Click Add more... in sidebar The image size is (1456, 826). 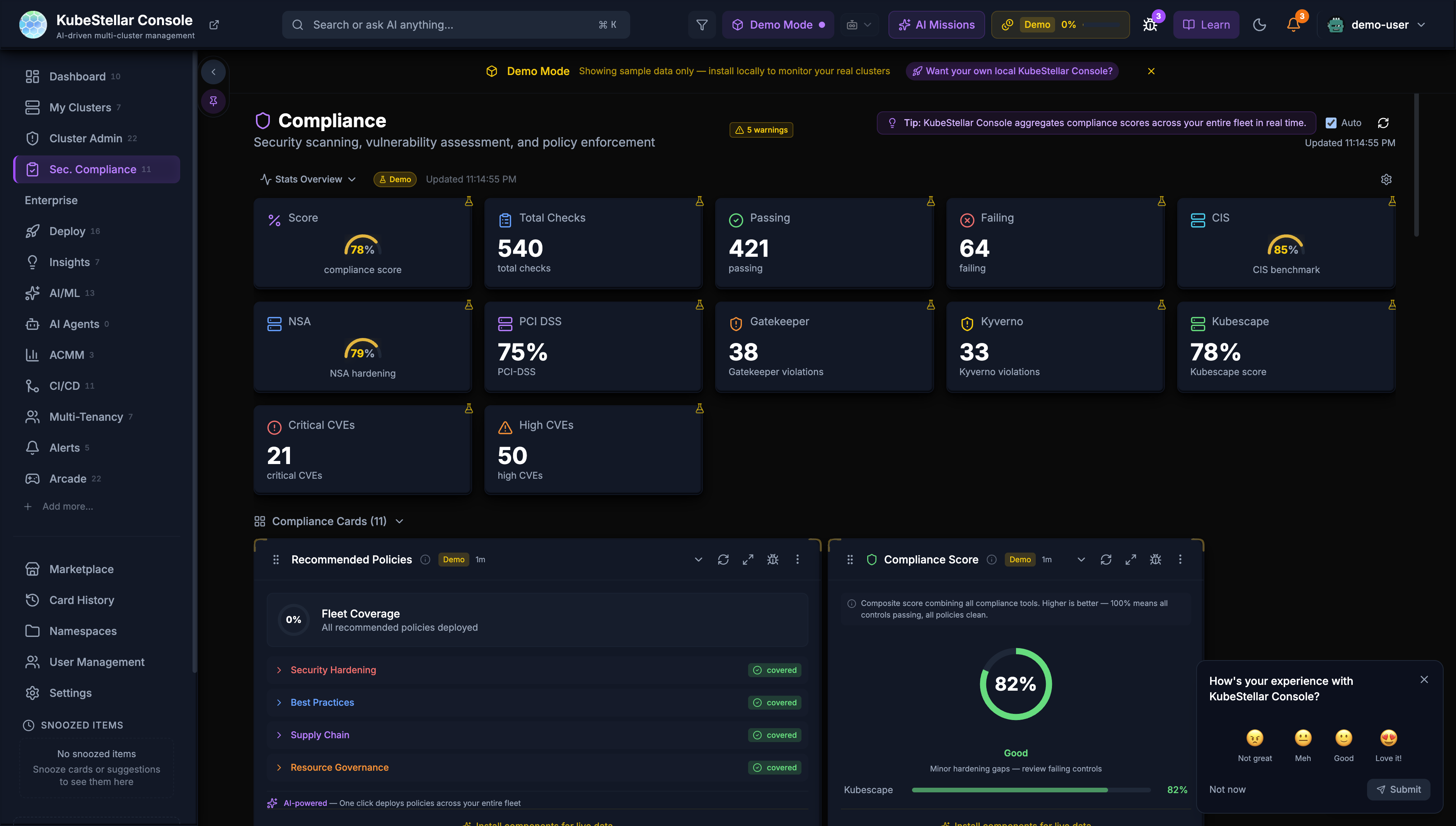point(60,507)
